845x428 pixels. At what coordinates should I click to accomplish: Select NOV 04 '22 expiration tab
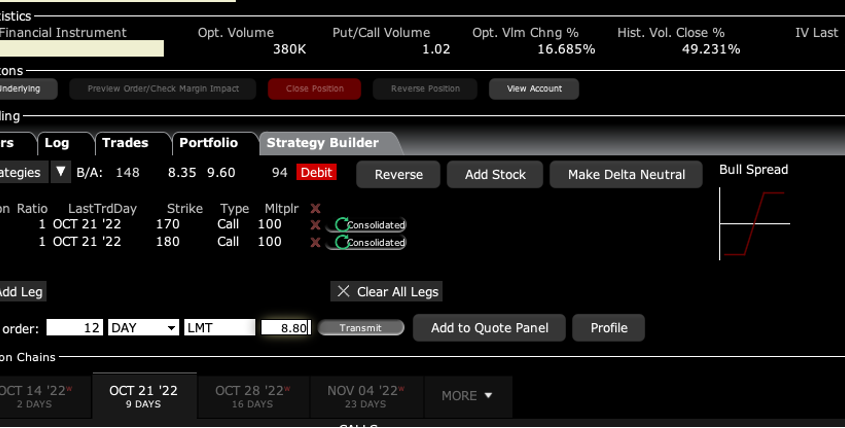click(366, 396)
